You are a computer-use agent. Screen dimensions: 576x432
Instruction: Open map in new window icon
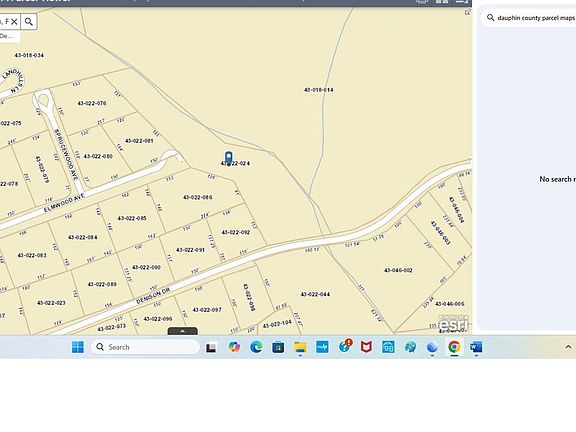click(x=467, y=12)
